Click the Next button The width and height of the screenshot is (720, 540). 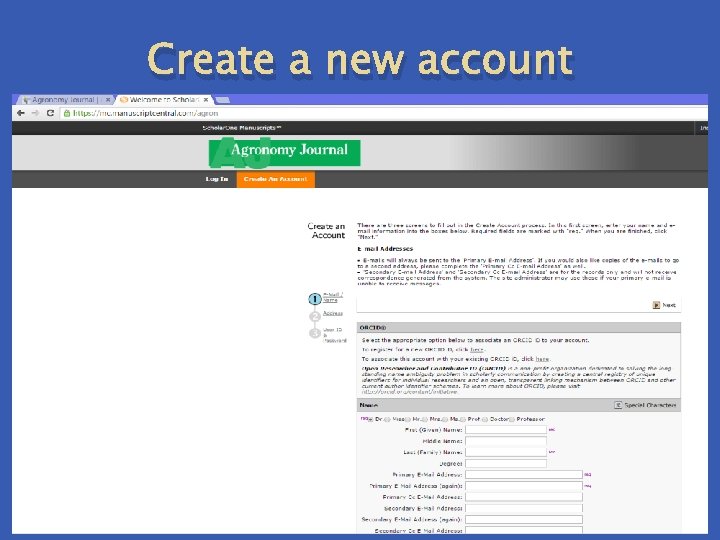(664, 305)
